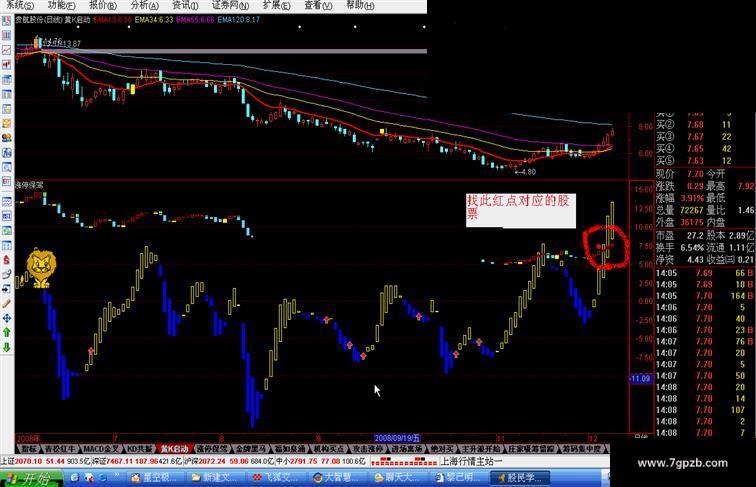
Task: Click the 现价 7.70 quote row
Action: (680, 174)
